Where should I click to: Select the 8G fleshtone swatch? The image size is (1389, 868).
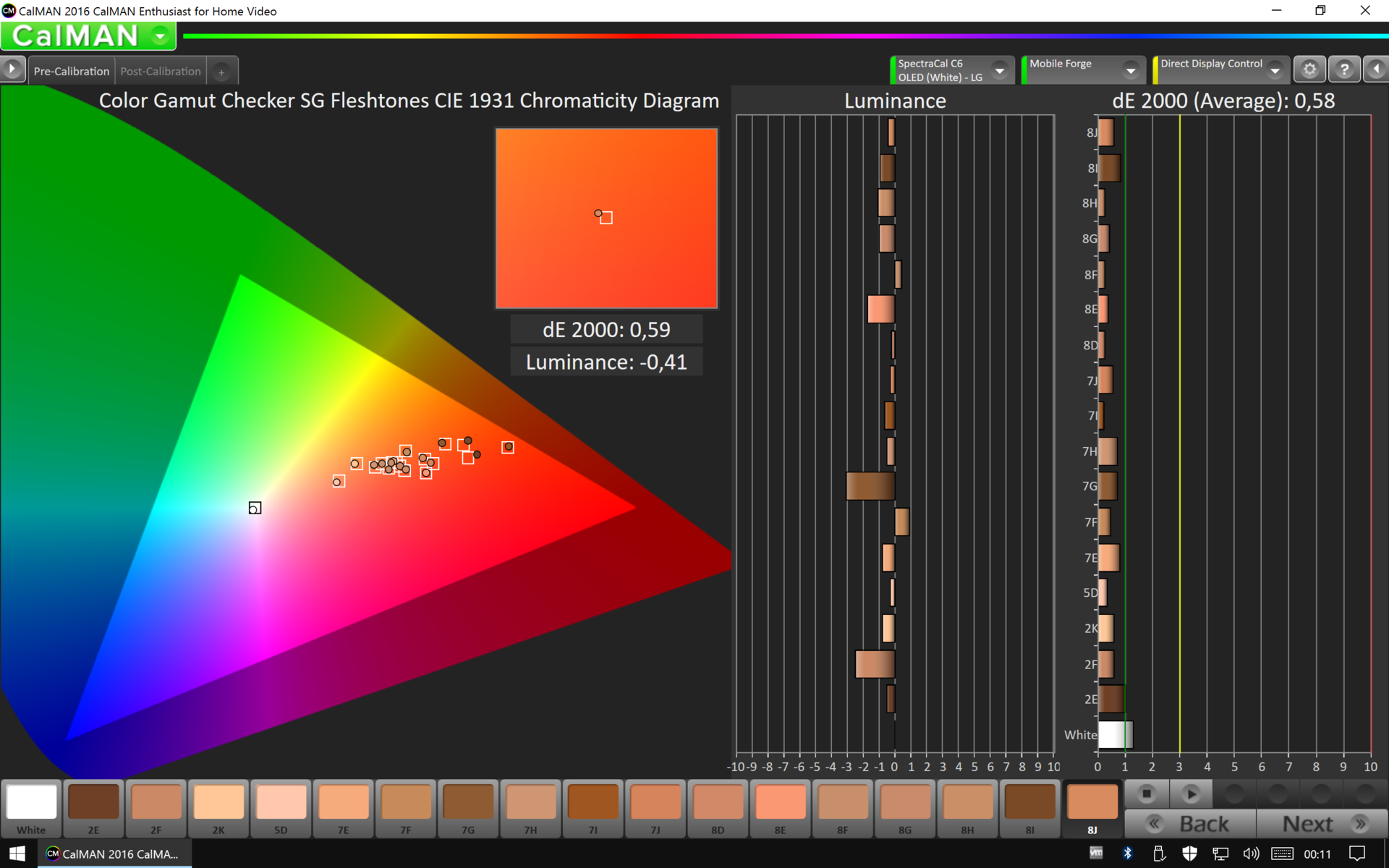click(x=905, y=809)
